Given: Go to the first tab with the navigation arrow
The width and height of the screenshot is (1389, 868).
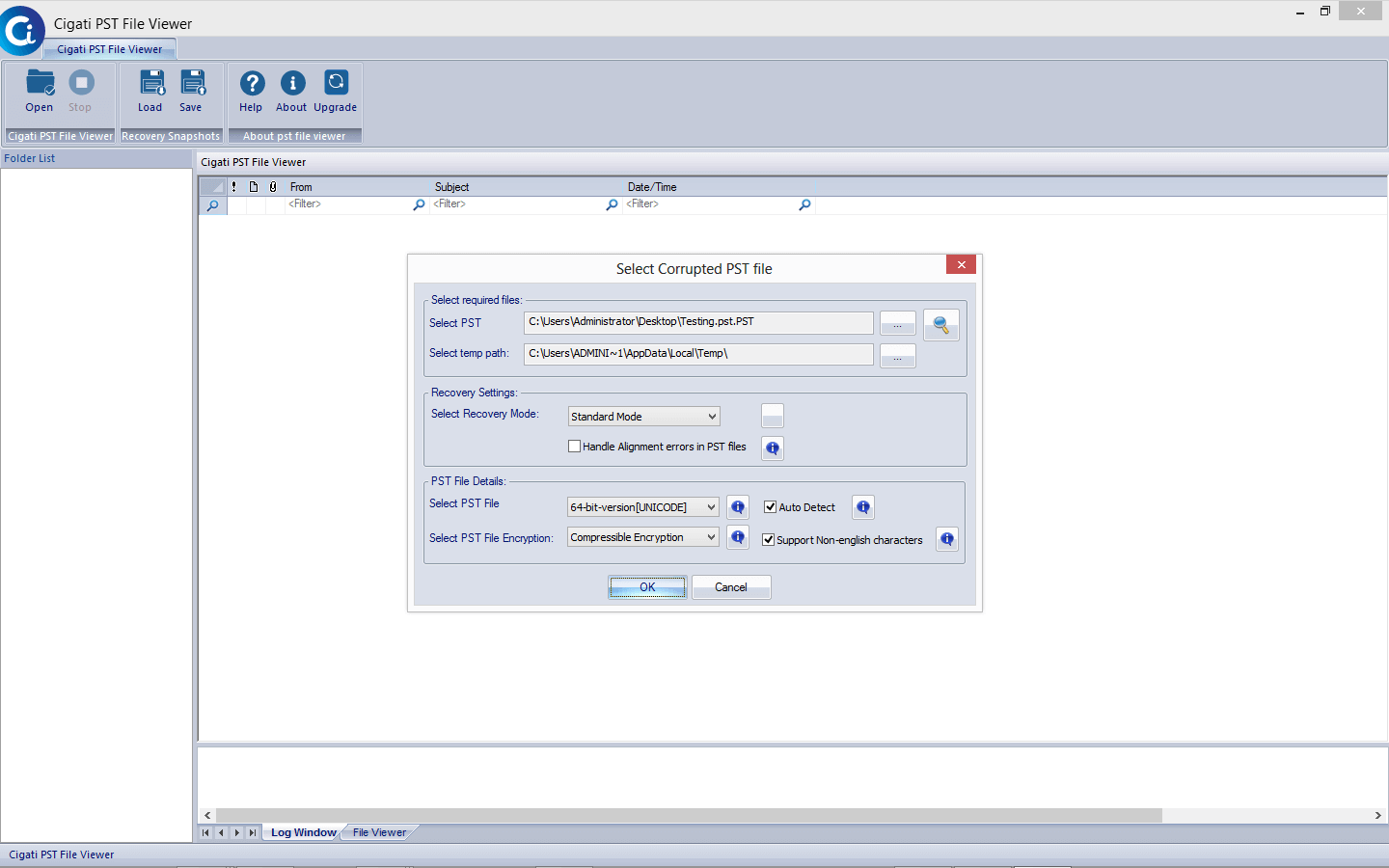Looking at the screenshot, I should click(x=205, y=832).
